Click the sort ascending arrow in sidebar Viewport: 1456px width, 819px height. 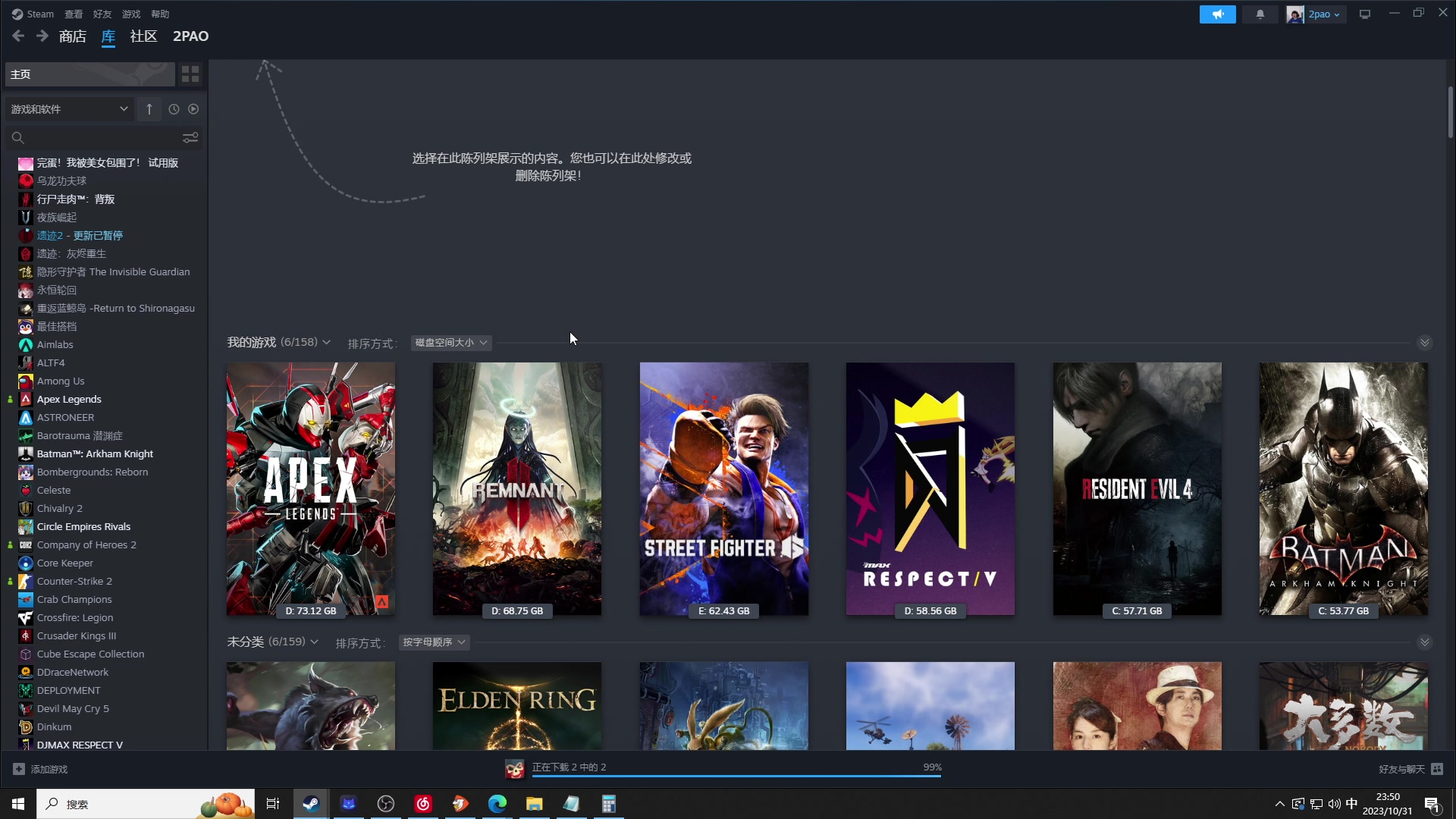[x=149, y=109]
